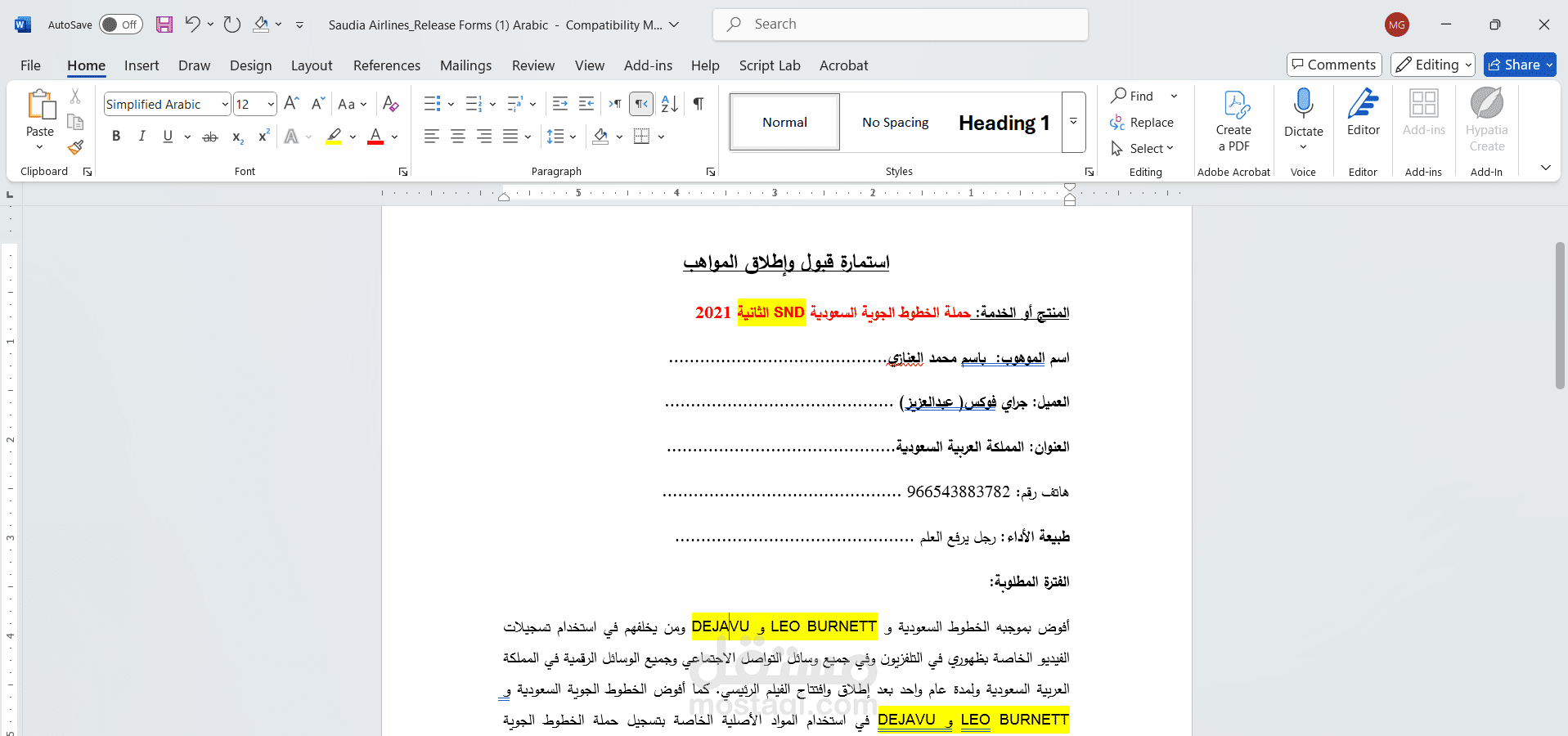Viewport: 1568px width, 736px height.
Task: Clear all formatting icon
Action: point(391,104)
